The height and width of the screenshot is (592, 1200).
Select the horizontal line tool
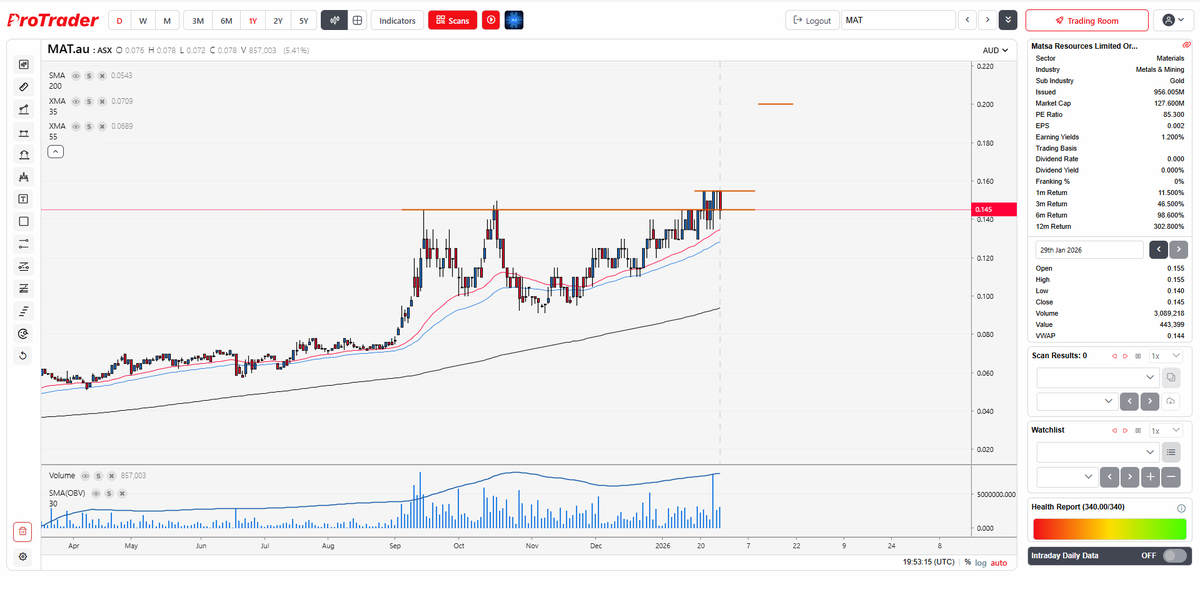(x=23, y=133)
